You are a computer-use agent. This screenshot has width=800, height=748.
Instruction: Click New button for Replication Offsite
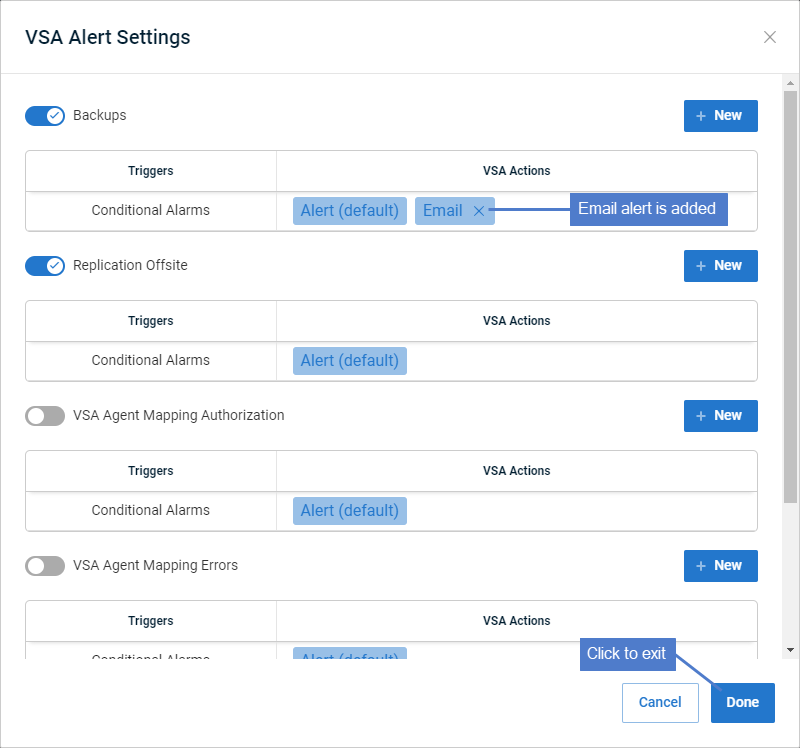[x=720, y=266]
